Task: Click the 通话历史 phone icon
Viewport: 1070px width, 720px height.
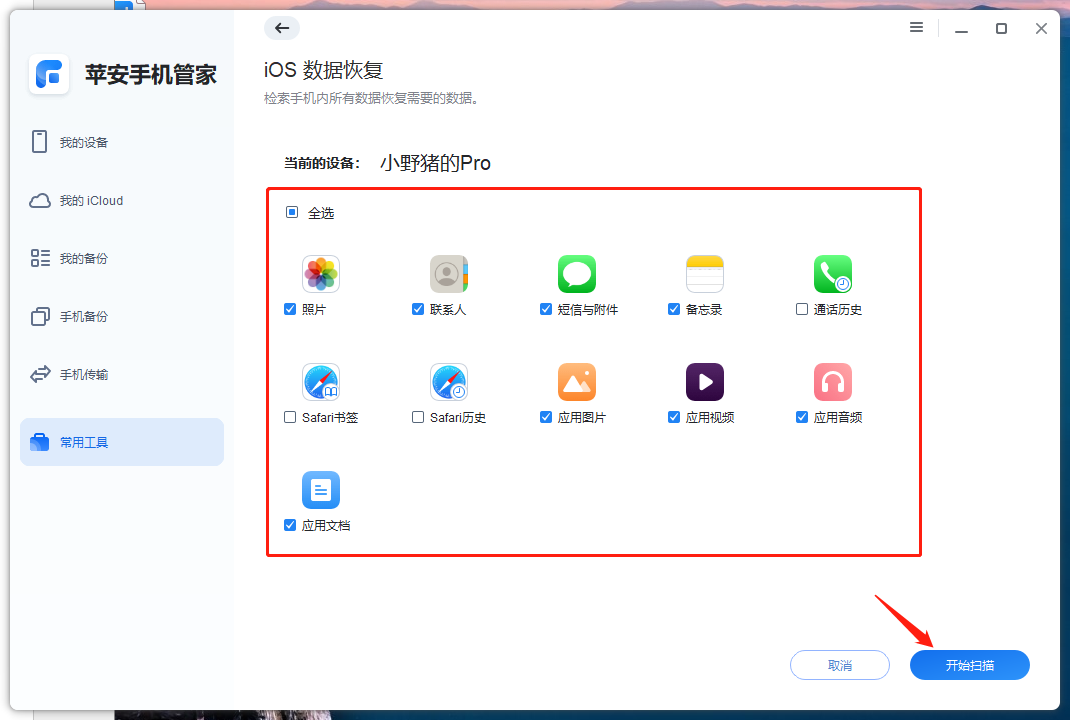Action: tap(833, 273)
